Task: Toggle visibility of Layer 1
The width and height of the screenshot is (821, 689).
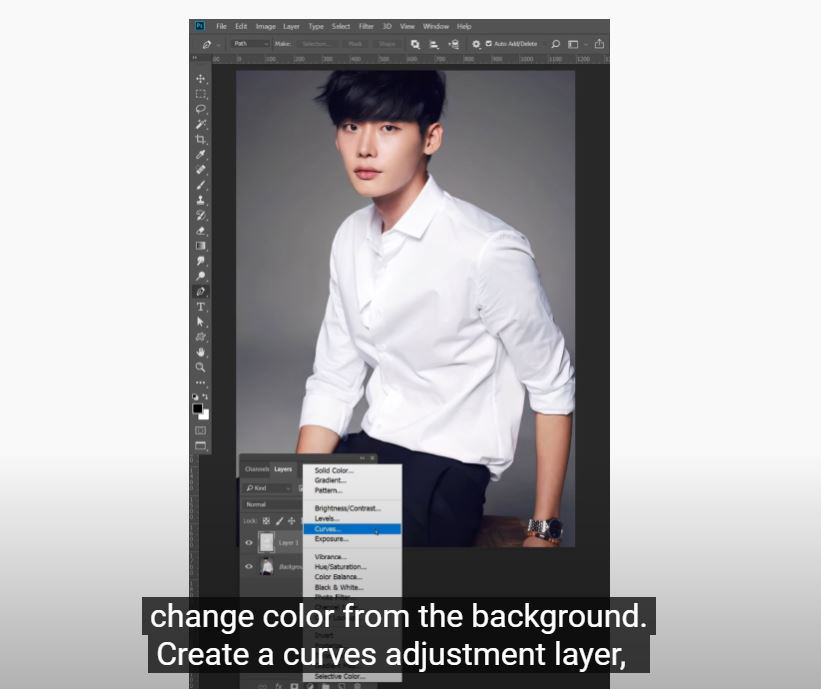Action: tap(249, 543)
